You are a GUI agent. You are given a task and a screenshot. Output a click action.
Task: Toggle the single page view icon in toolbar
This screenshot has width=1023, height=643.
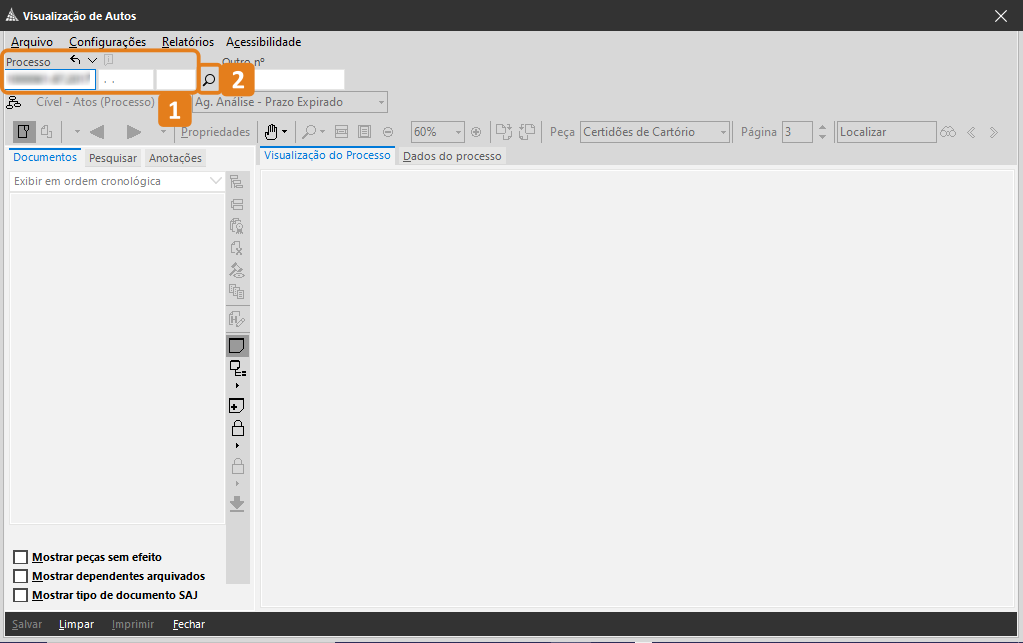(24, 132)
